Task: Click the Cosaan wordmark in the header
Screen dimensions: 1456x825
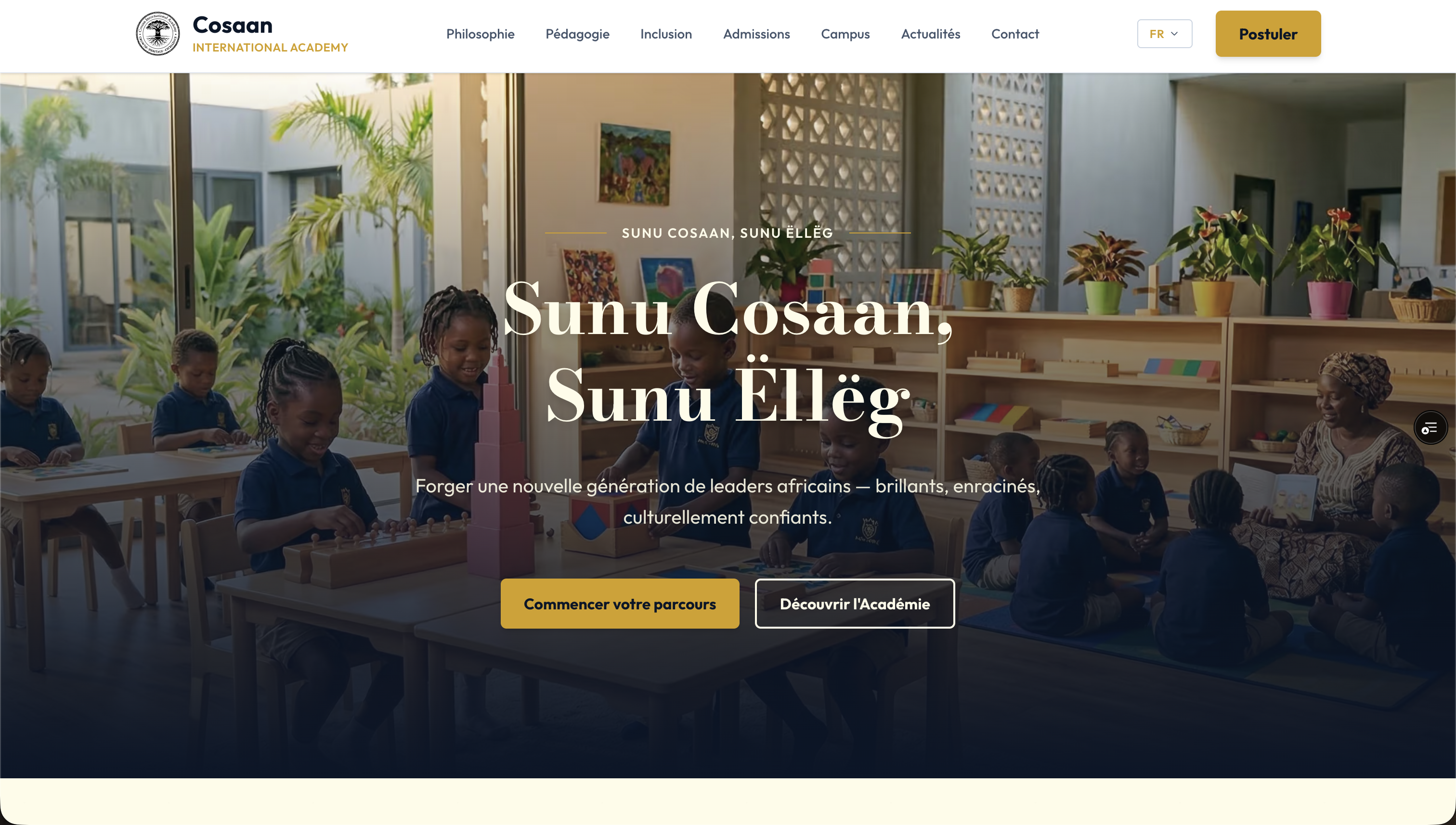Action: pos(233,25)
